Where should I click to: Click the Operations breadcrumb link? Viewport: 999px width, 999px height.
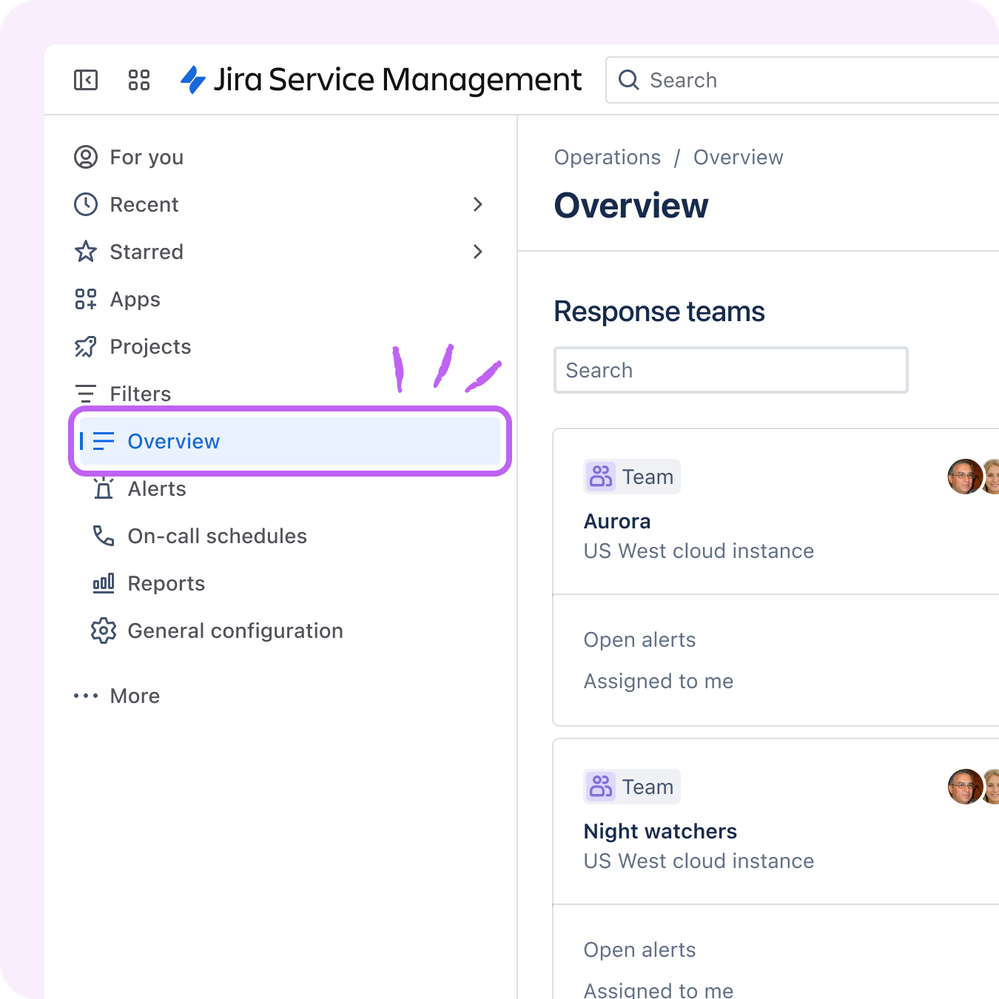click(x=607, y=157)
